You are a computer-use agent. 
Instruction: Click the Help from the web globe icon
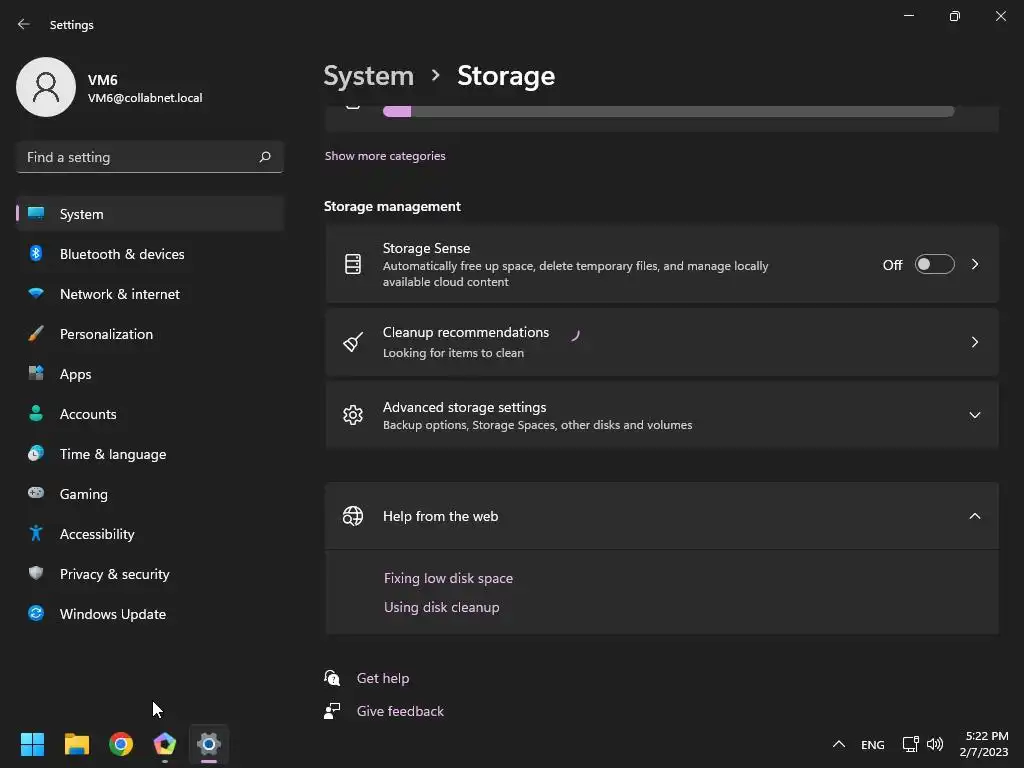[x=352, y=516]
